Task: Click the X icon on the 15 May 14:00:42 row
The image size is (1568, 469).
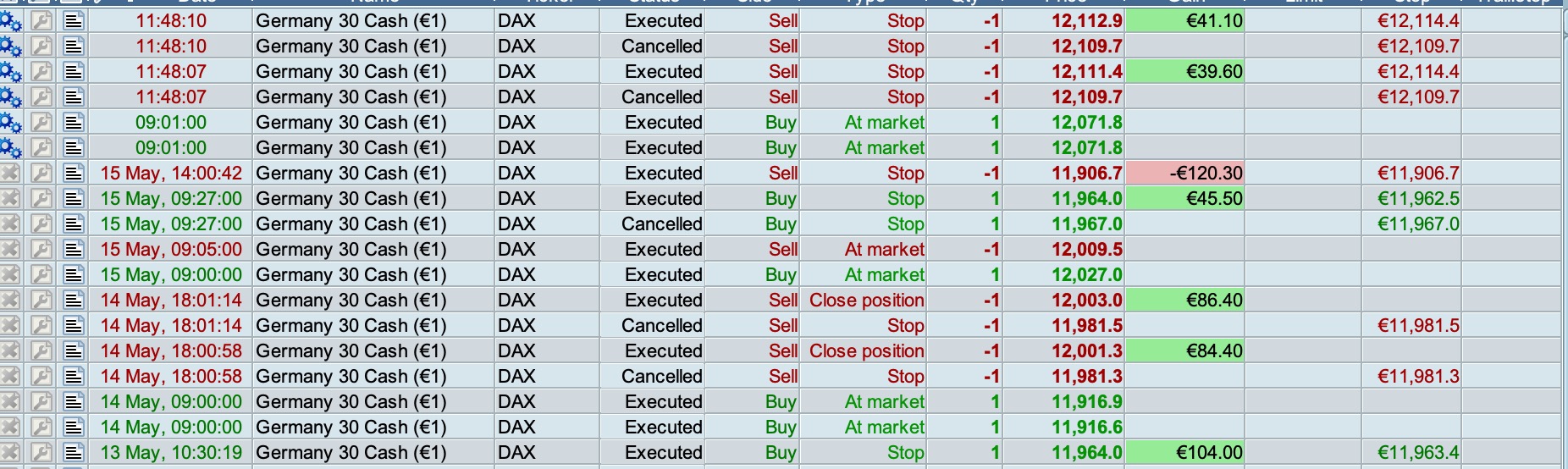Action: (9, 174)
